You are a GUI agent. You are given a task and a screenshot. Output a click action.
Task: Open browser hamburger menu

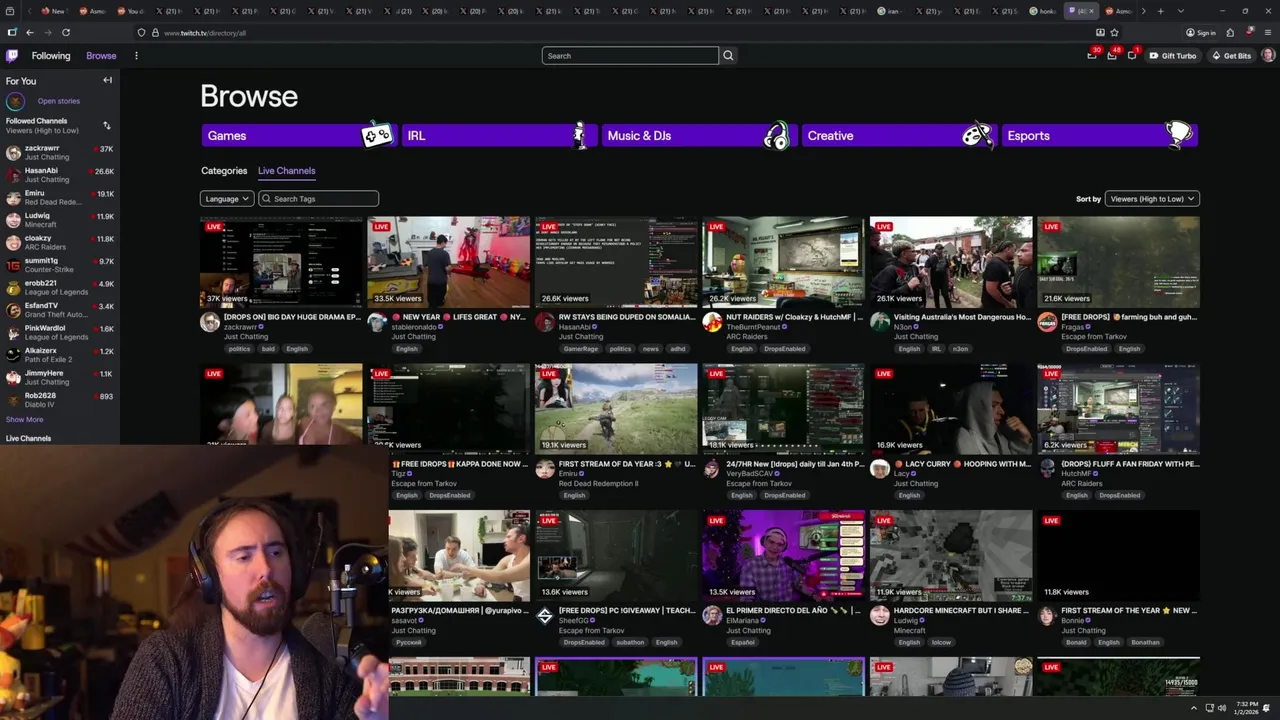click(1268, 32)
